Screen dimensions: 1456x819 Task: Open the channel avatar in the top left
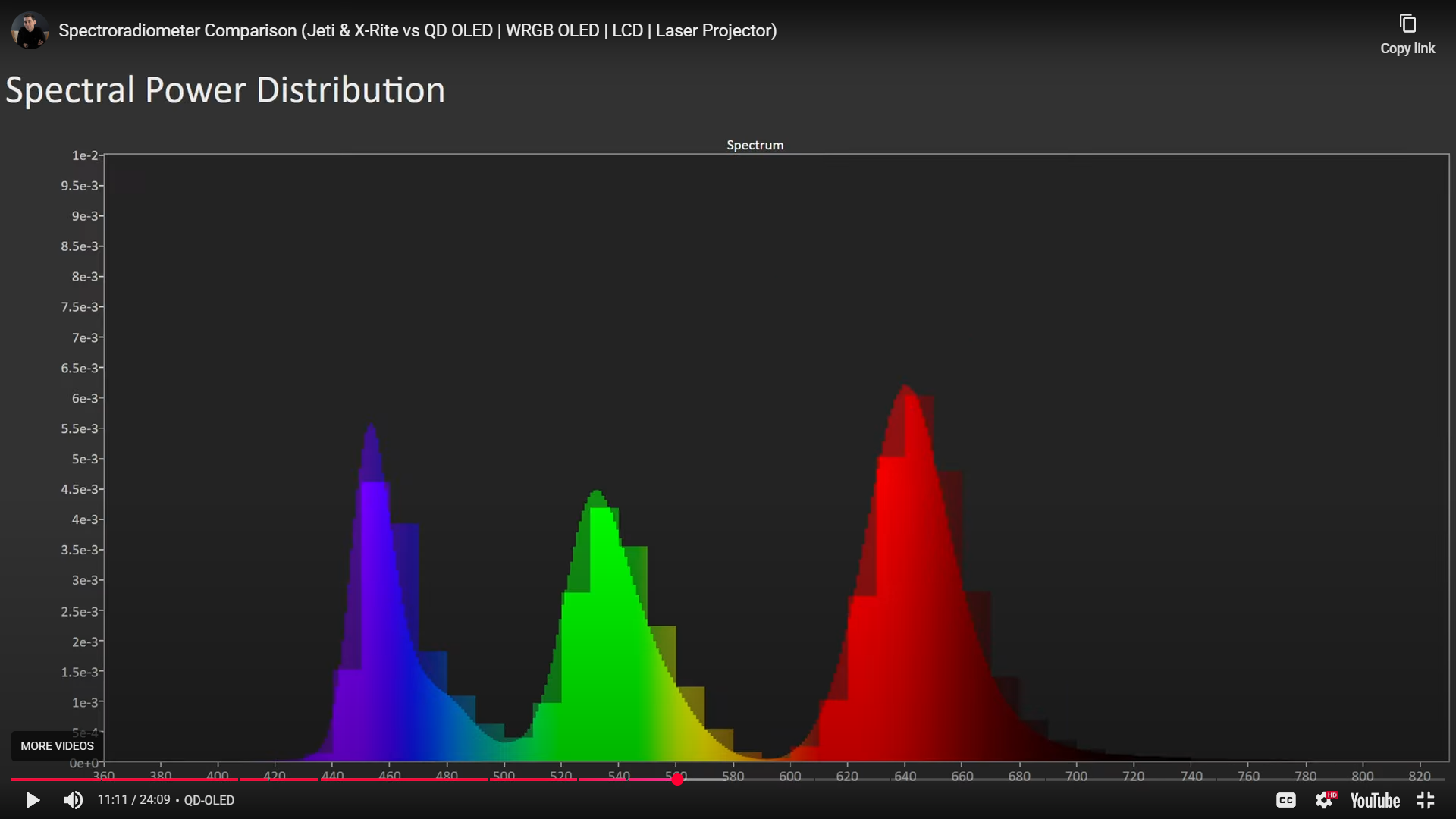tap(30, 30)
